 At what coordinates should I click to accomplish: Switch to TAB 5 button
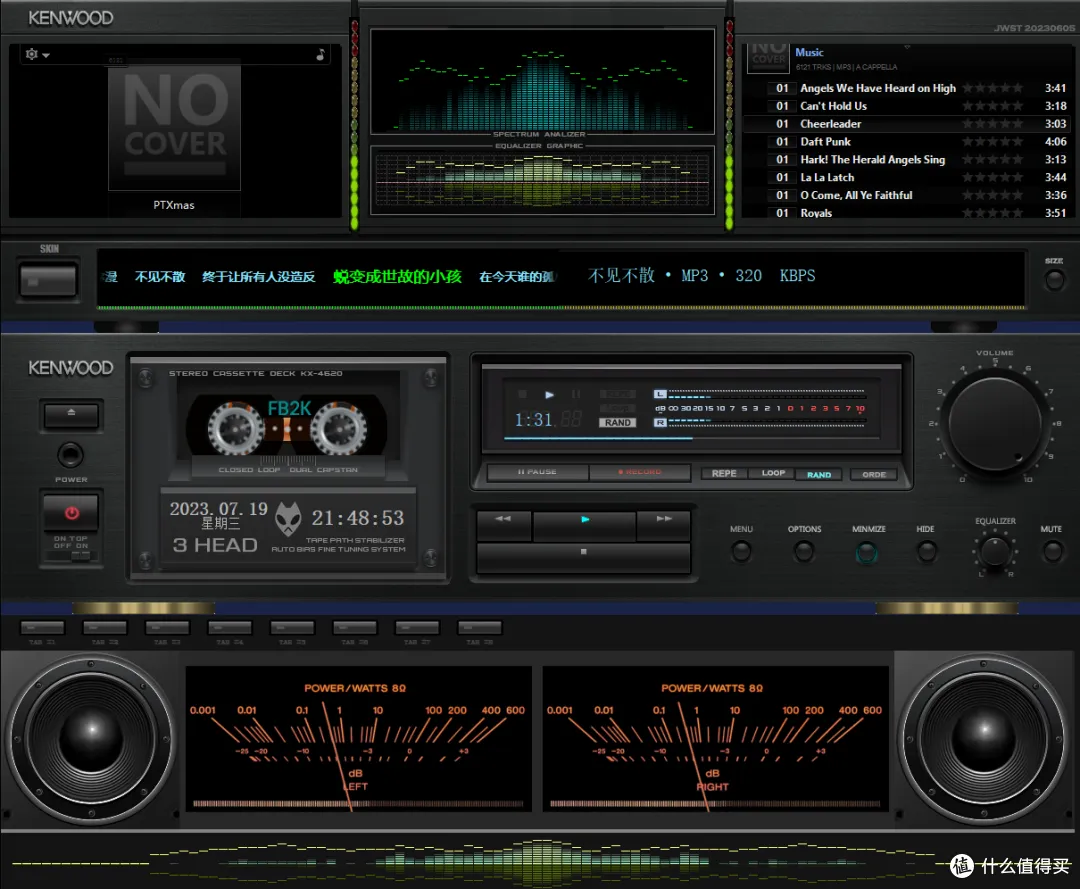(292, 627)
